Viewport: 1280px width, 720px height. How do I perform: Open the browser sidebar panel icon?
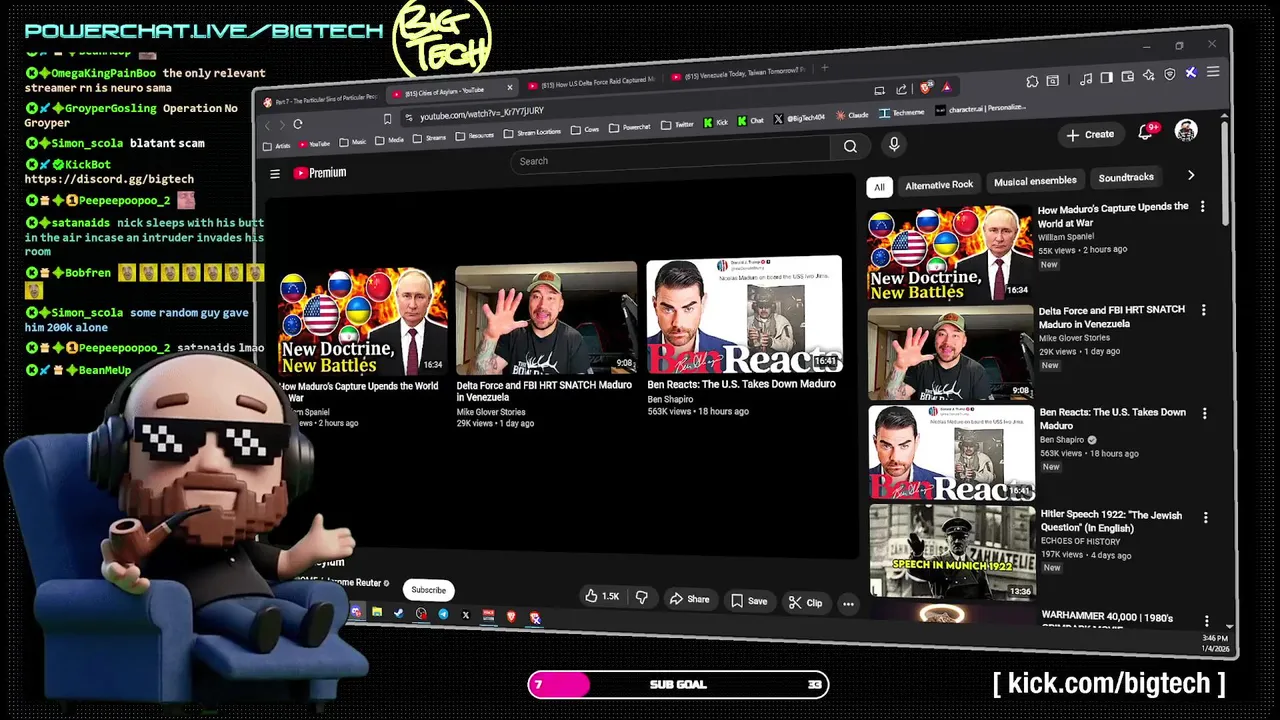click(1106, 78)
